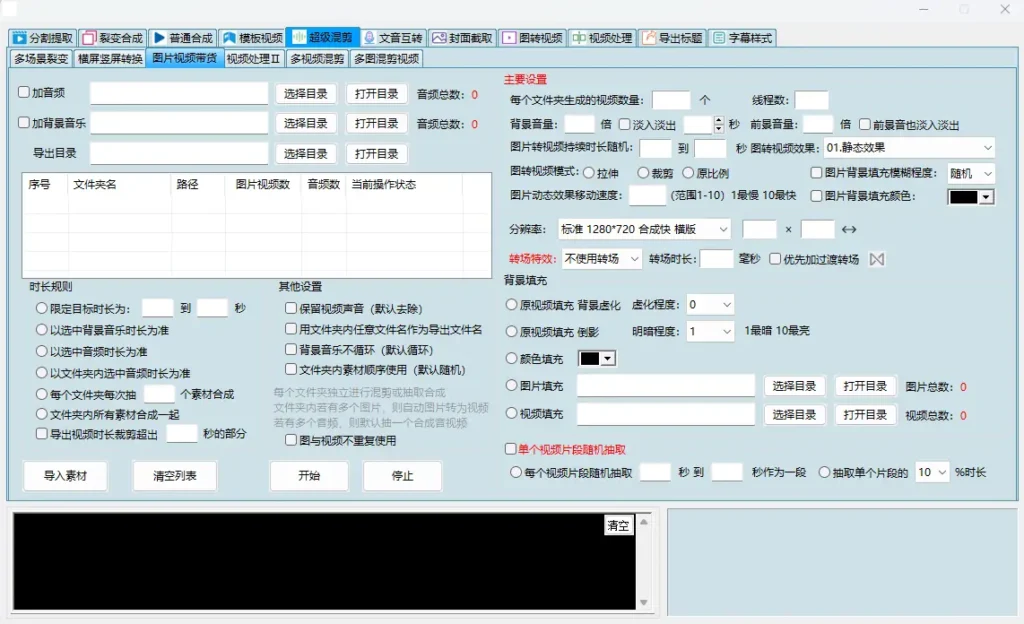Choose 以选中背景音乐时长为准 radio

42,330
